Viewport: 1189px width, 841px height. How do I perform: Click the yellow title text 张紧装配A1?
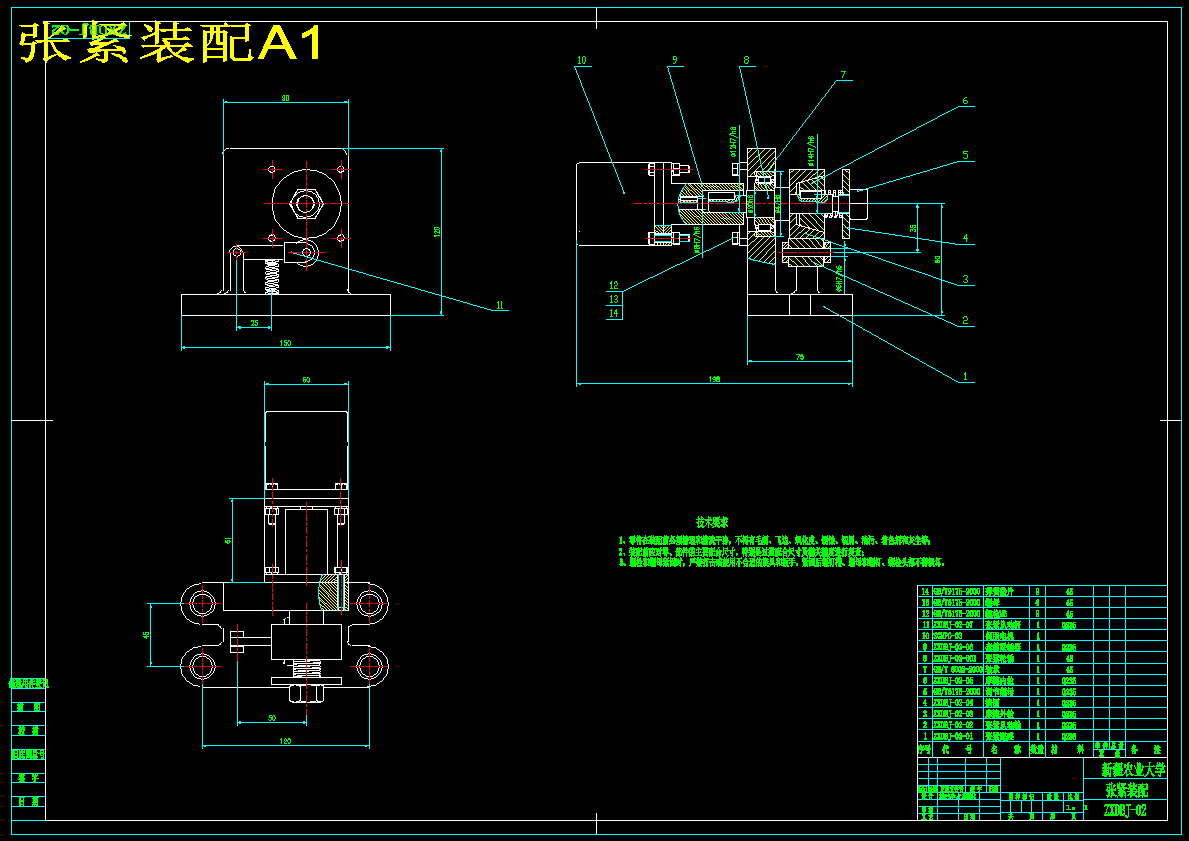click(171, 43)
